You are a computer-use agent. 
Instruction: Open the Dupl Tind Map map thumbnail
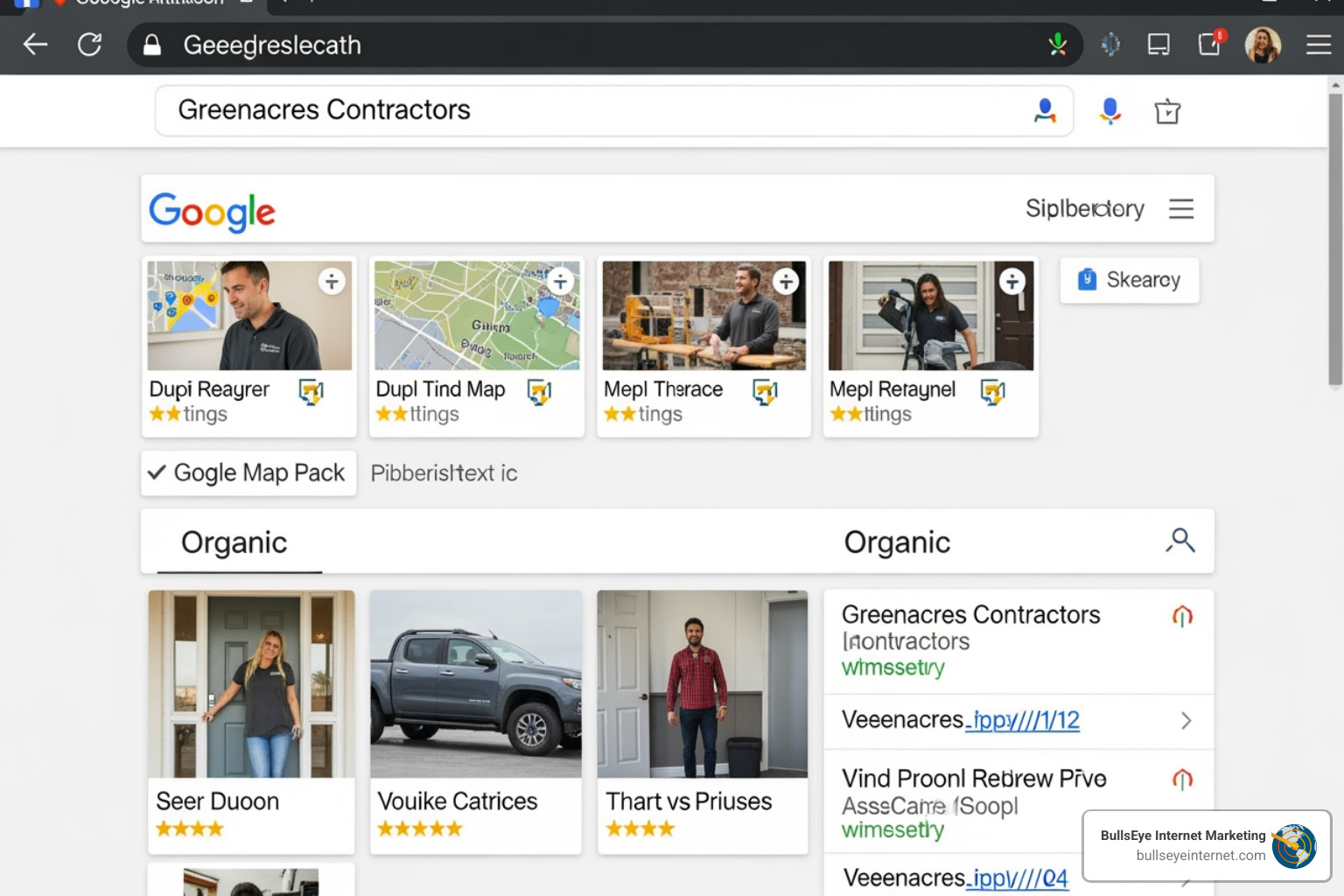[477, 315]
